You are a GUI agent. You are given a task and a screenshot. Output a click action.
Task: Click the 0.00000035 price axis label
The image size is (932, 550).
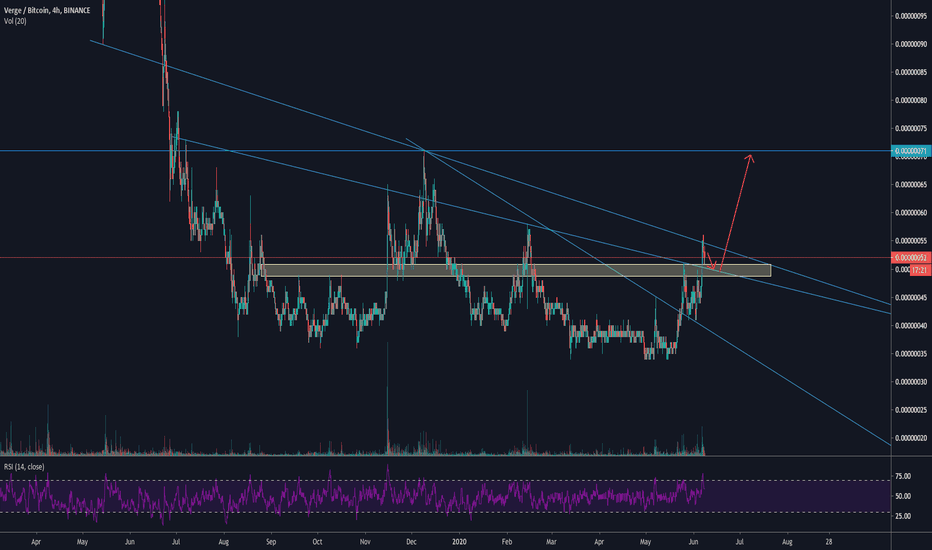coord(911,354)
